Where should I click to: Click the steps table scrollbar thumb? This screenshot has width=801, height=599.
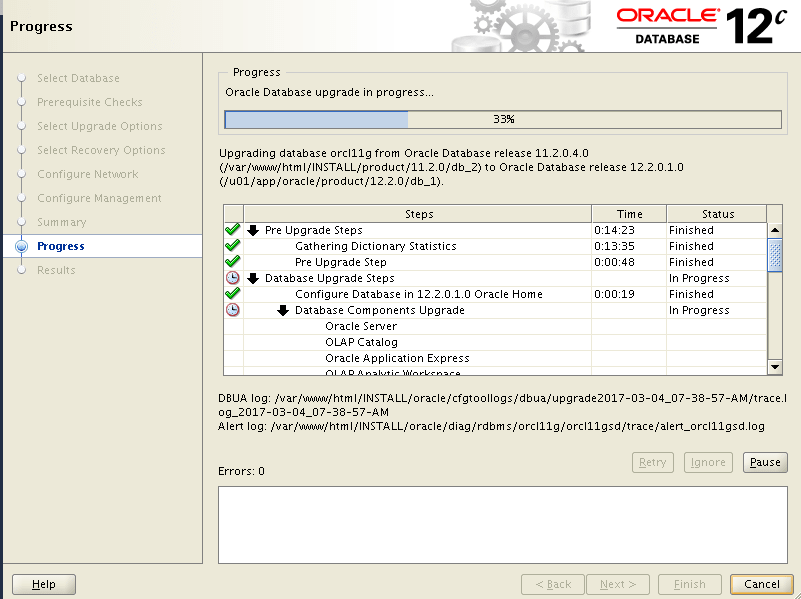775,255
